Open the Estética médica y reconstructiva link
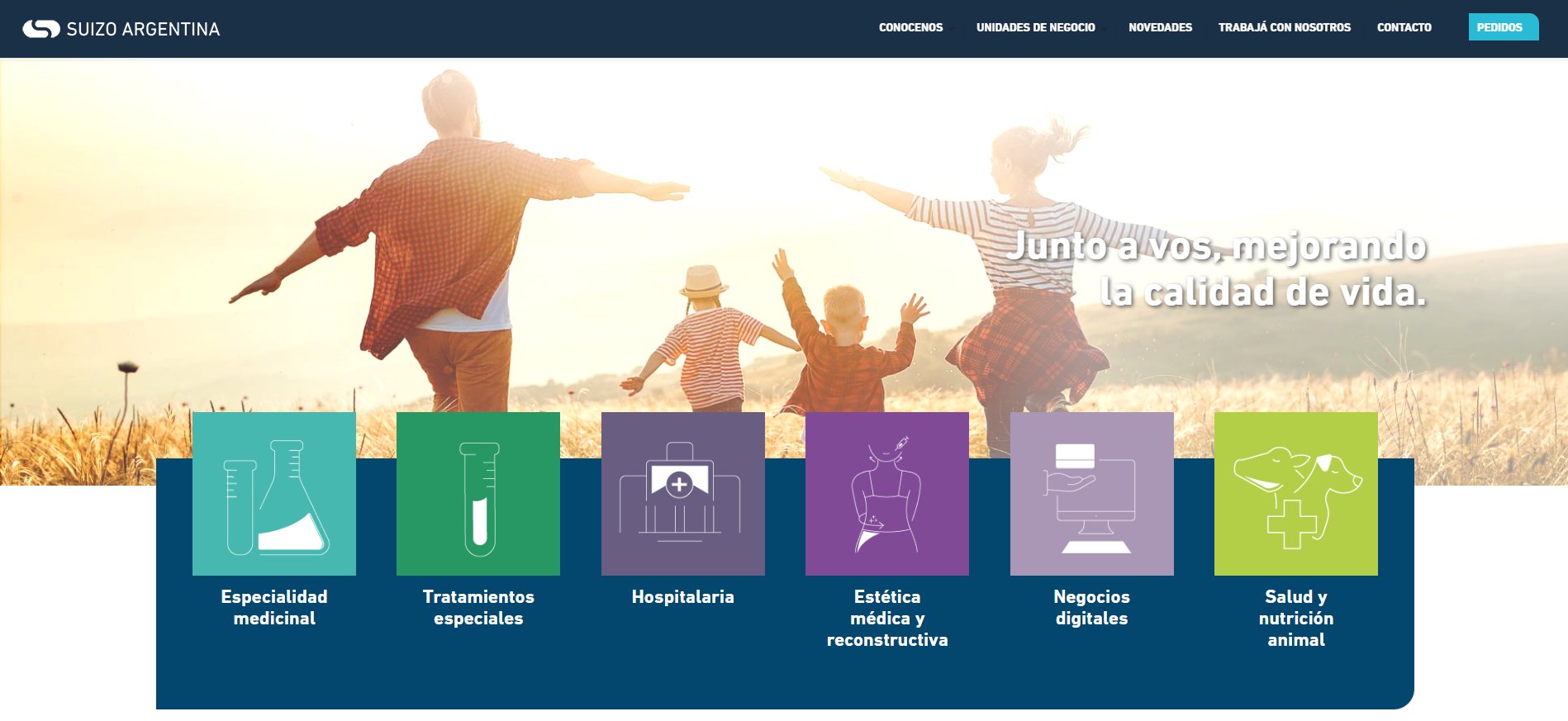The height and width of the screenshot is (721, 1568). 887,618
